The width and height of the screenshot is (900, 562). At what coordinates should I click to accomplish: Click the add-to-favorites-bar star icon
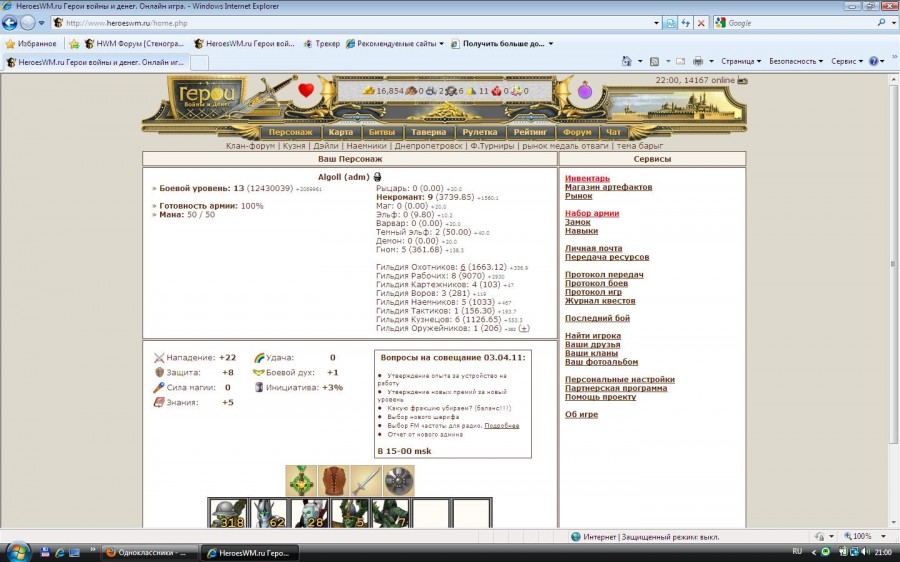pos(74,44)
